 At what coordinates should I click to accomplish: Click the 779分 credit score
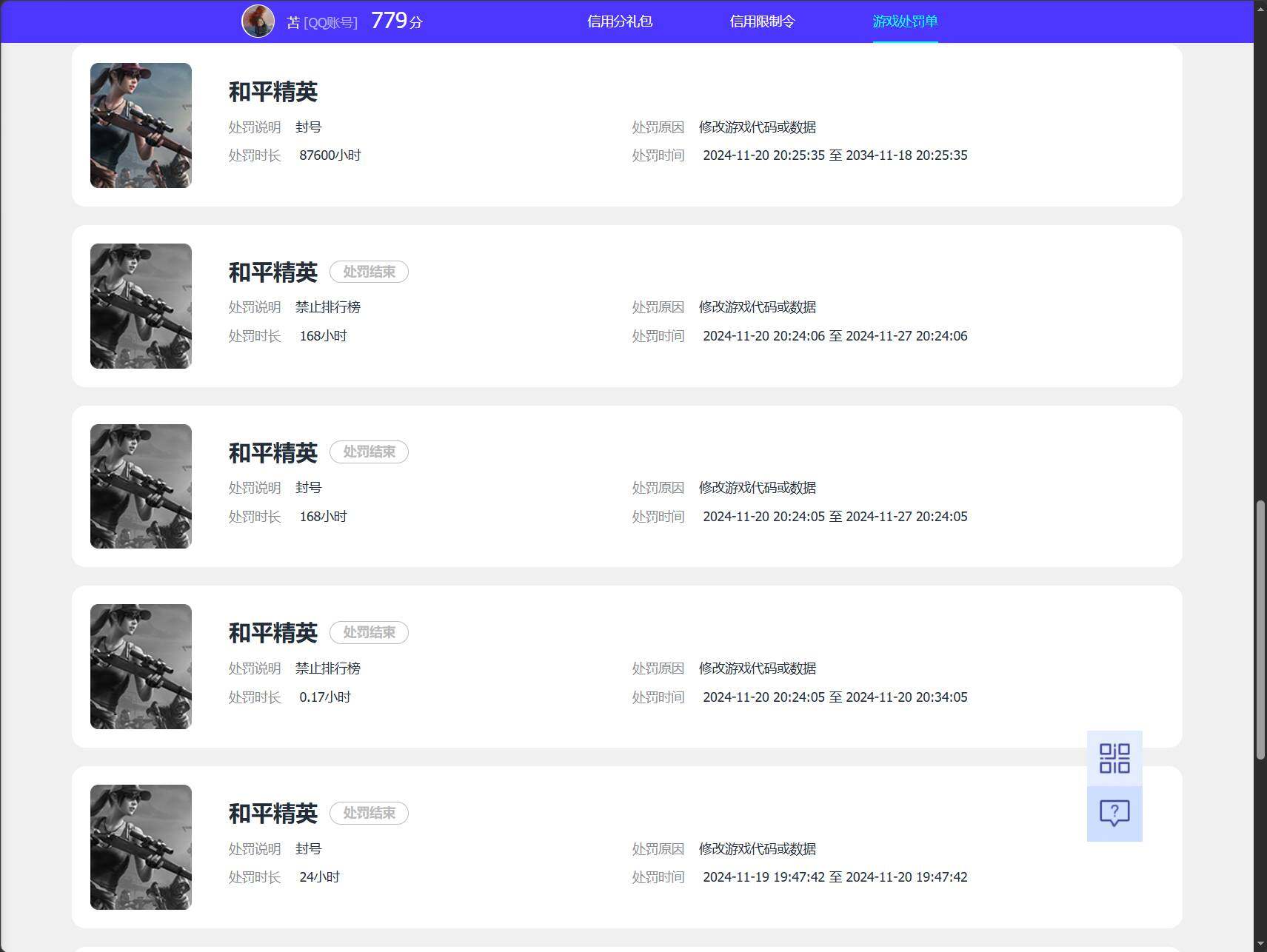(x=397, y=21)
